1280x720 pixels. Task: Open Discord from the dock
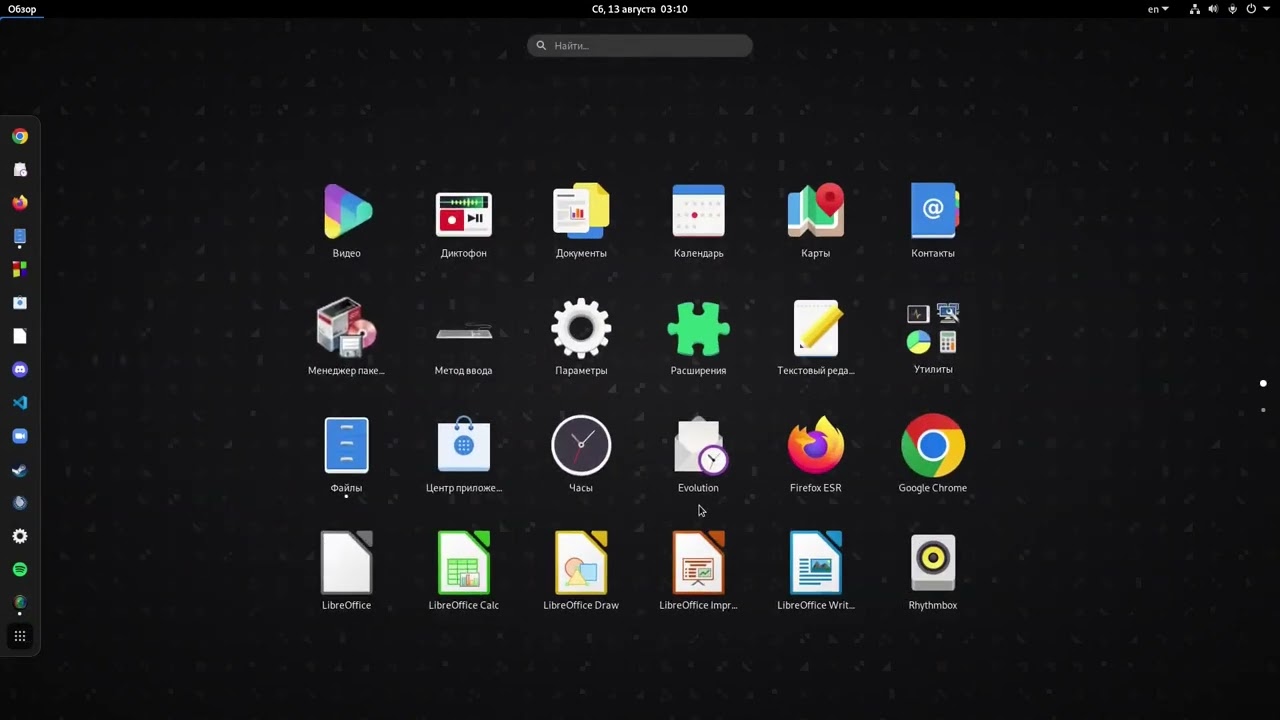click(x=20, y=370)
